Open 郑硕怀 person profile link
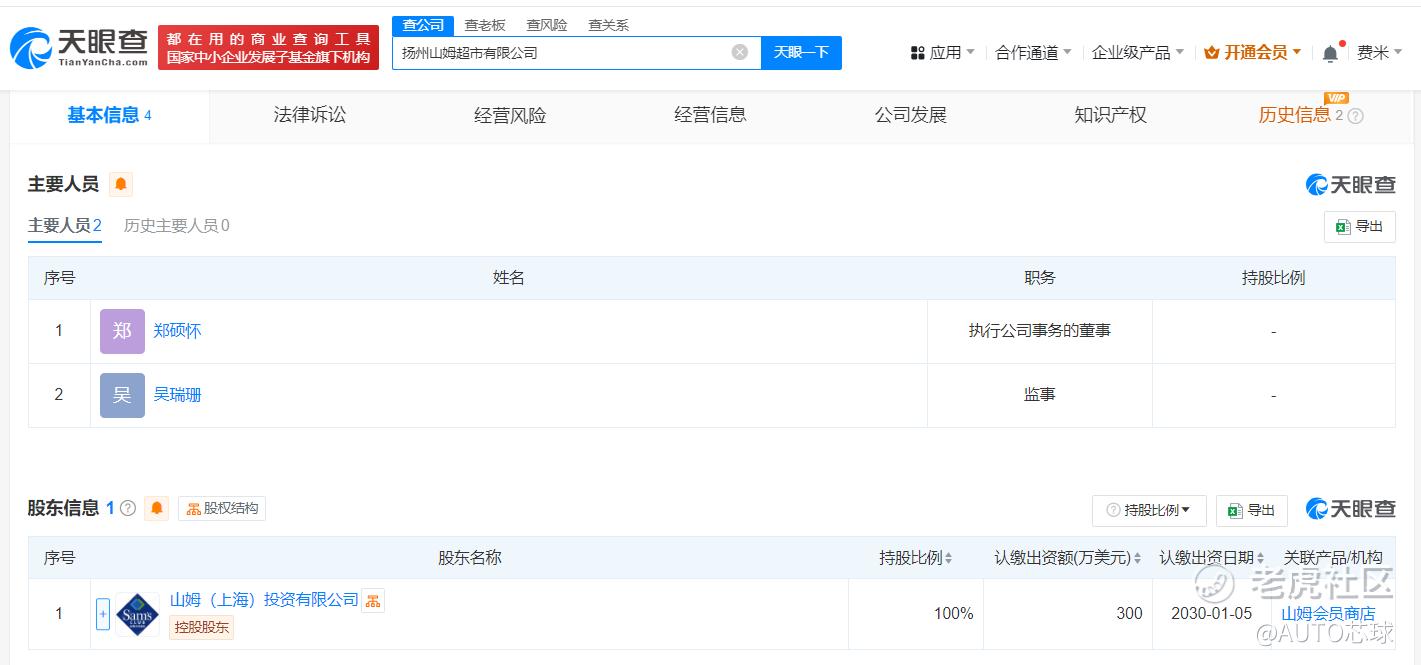1421x665 pixels. coord(177,331)
